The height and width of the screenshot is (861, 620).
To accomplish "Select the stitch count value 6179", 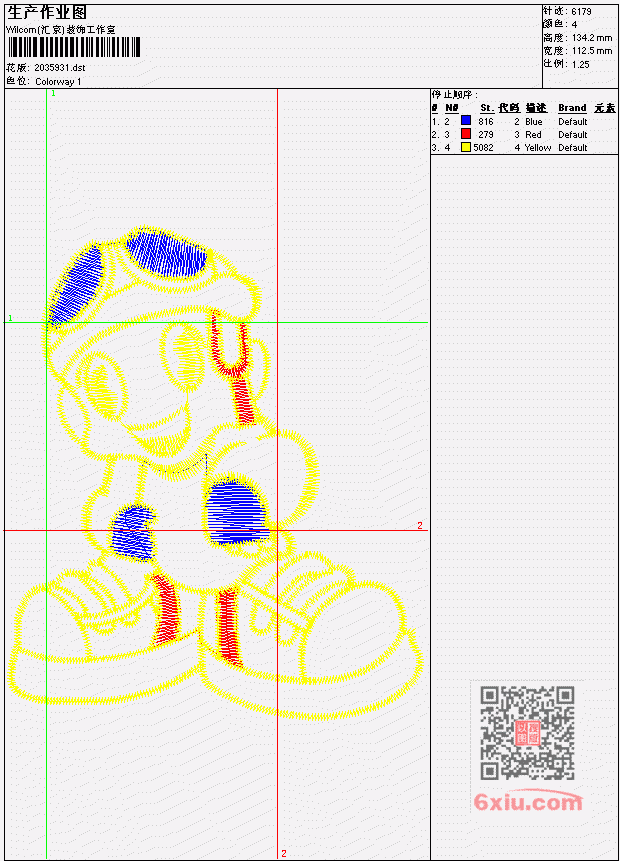I will click(581, 12).
